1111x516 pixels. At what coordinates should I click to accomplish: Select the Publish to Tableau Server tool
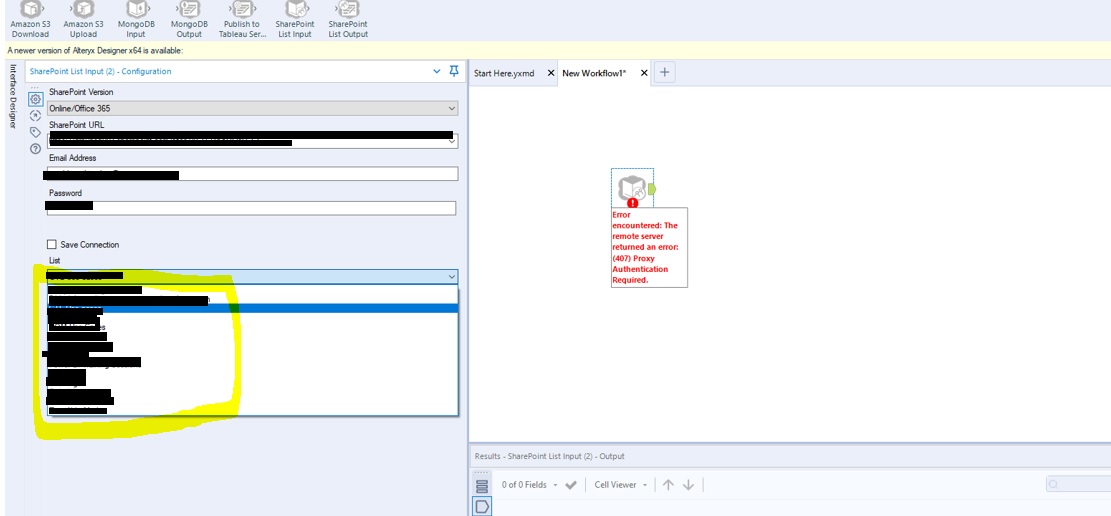241,19
